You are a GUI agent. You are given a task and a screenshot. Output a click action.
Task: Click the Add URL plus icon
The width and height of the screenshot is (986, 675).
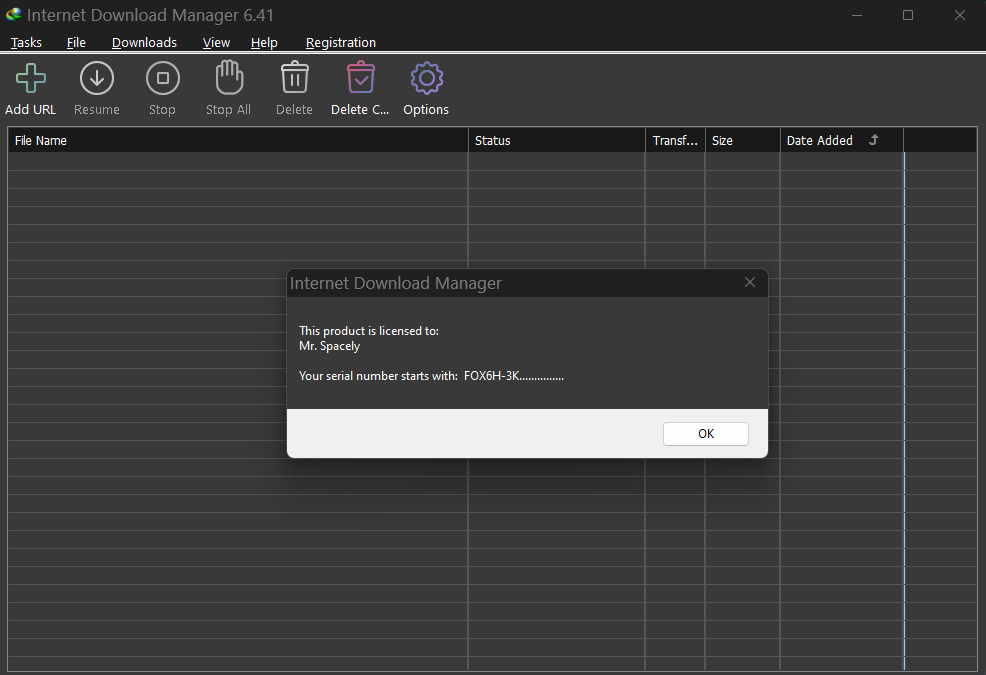31,78
